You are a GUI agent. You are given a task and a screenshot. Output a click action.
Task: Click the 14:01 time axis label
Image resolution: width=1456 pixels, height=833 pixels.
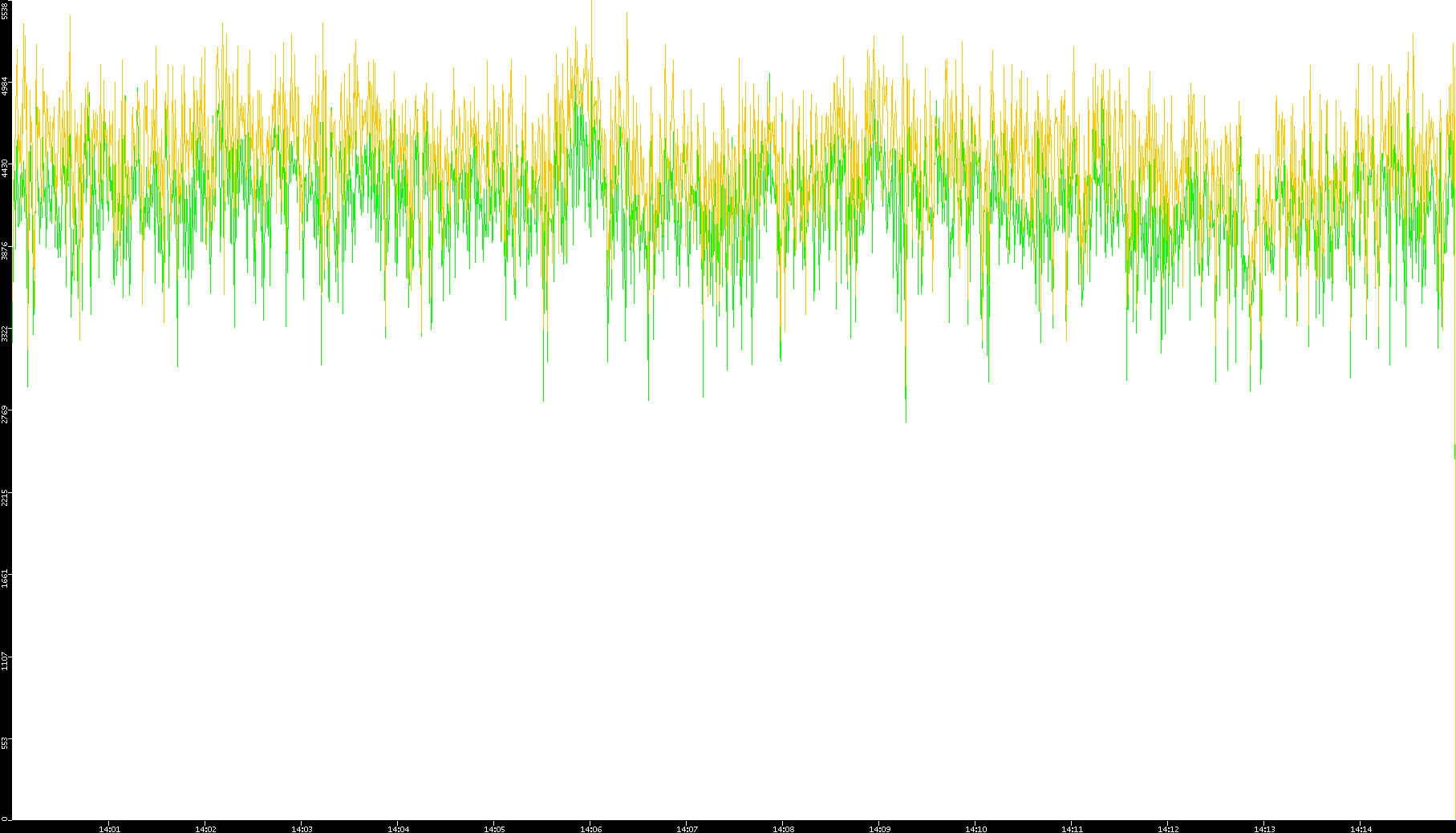tap(109, 829)
